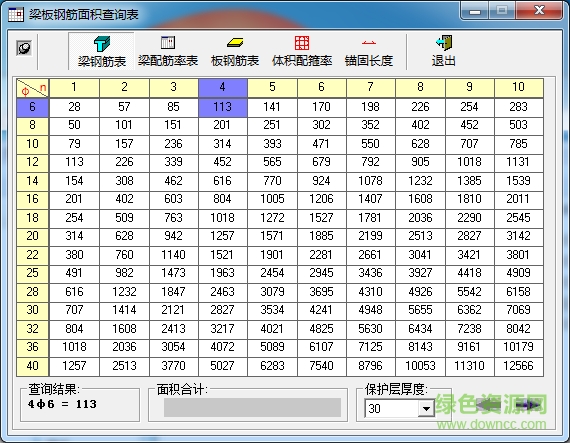Screen dimensions: 570x443
Task: Close the 梁板钢筋面积查询表 window
Action: point(539,11)
